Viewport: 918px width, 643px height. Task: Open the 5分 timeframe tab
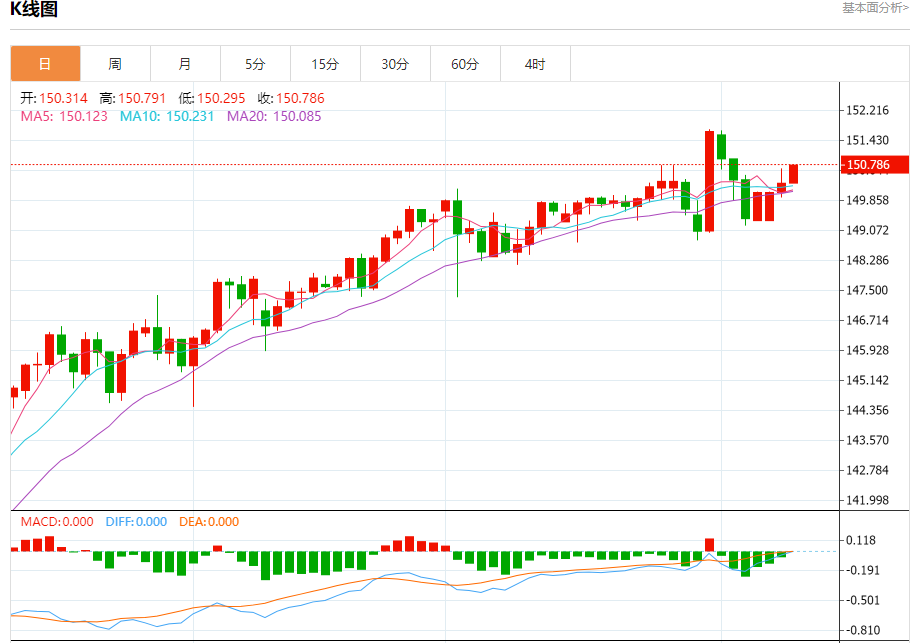(x=255, y=64)
